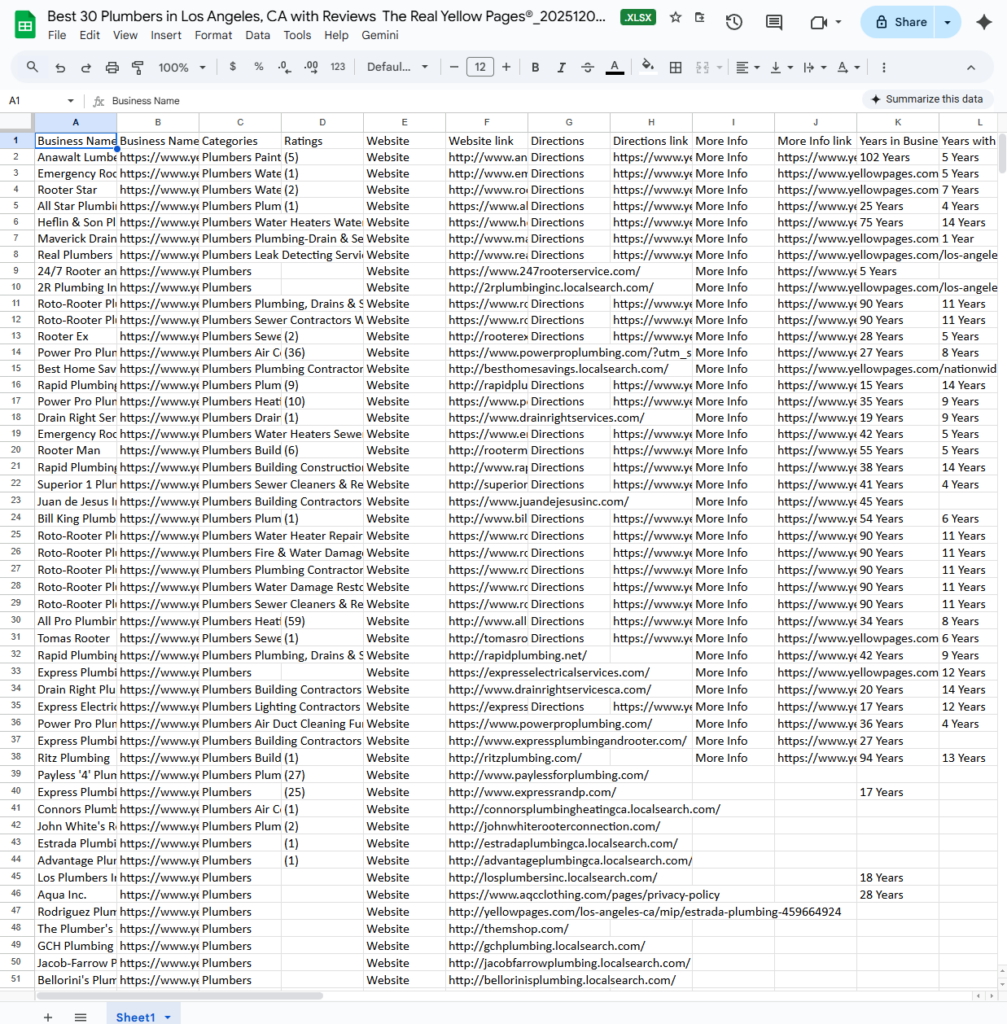Select the Paint format tool

click(138, 67)
